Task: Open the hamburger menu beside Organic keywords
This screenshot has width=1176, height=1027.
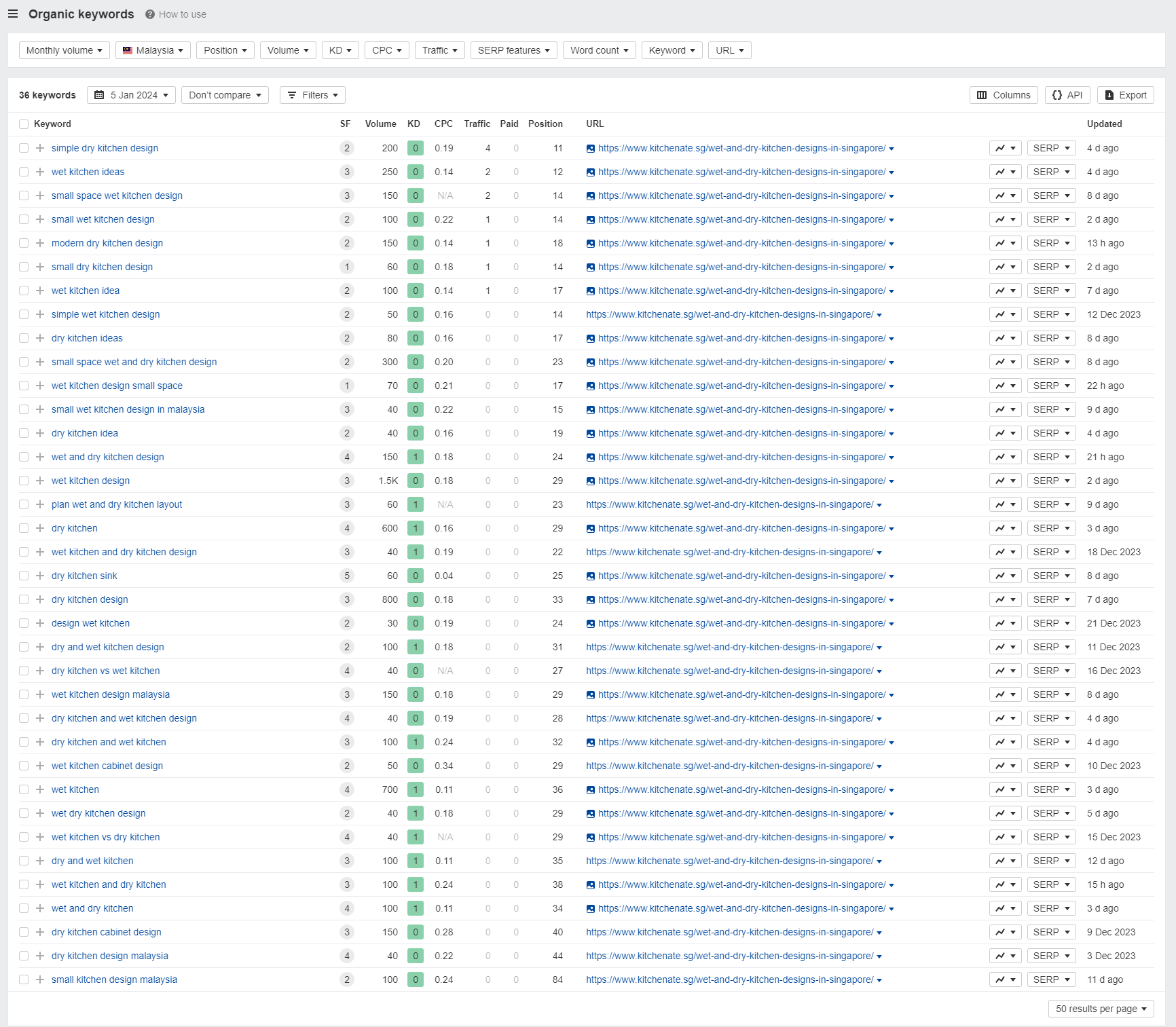Action: click(x=13, y=14)
